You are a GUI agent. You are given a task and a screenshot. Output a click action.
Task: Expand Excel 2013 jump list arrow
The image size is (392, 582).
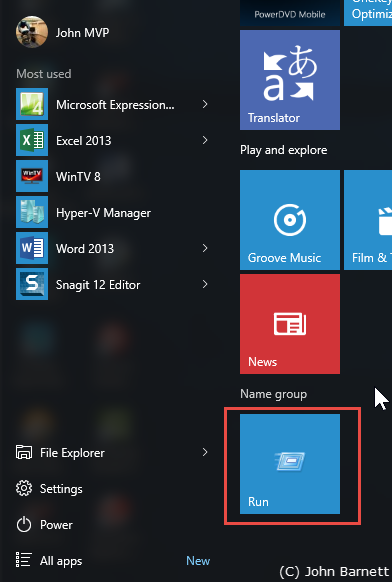tap(205, 140)
